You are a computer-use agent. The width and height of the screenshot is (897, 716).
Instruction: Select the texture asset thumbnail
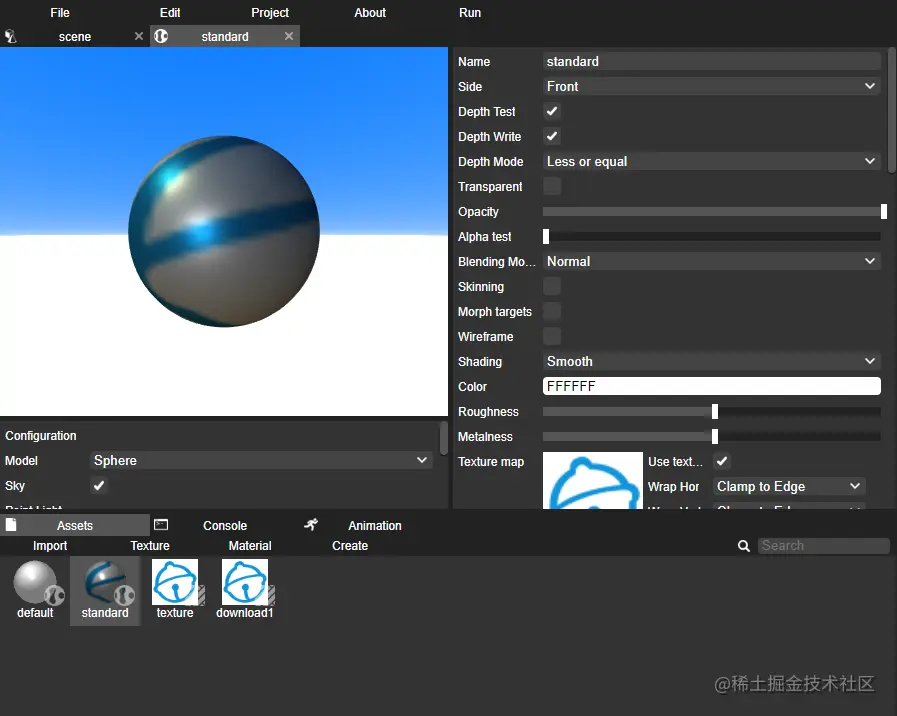[x=175, y=582]
